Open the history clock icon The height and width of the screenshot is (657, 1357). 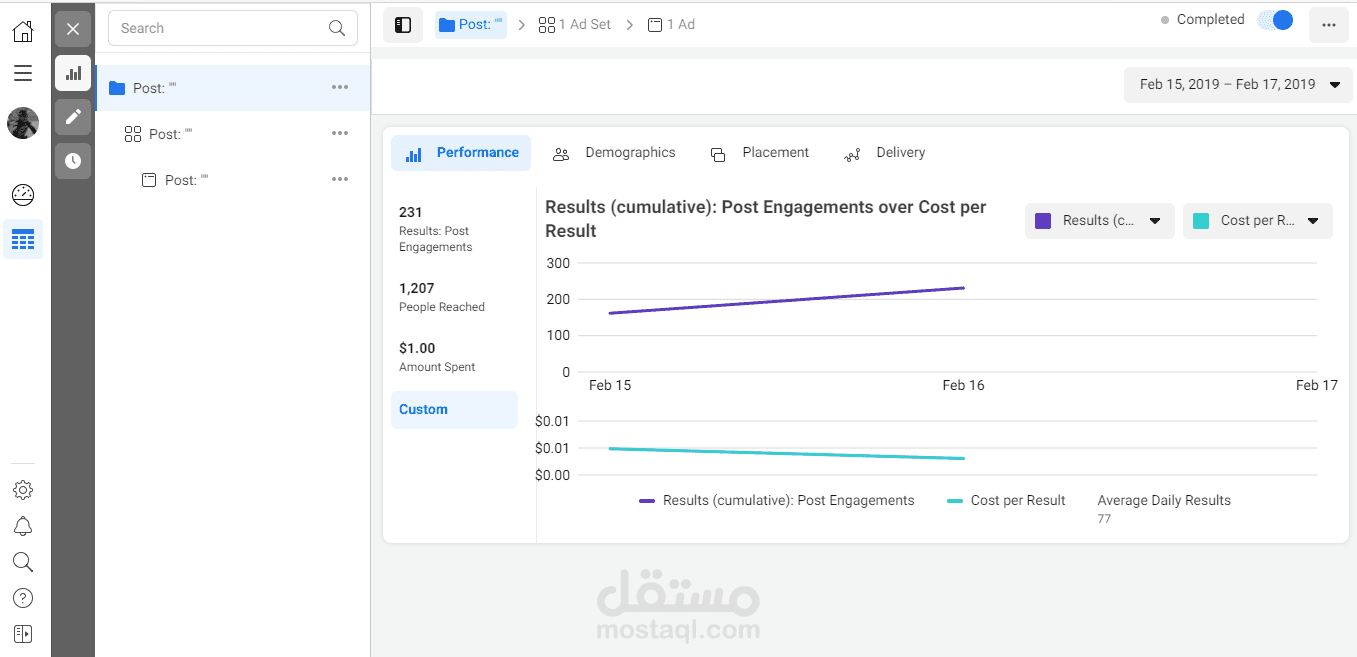[73, 161]
